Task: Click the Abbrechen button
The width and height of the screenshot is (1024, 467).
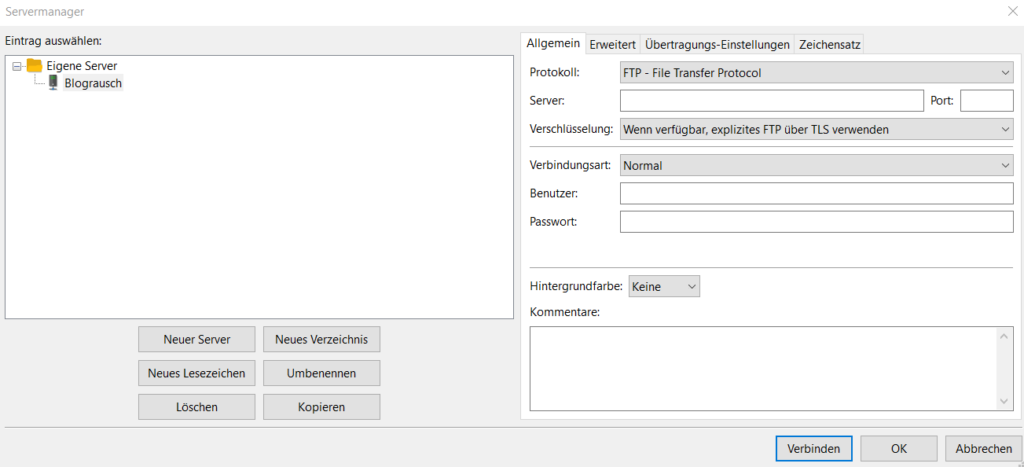Action: 984,449
